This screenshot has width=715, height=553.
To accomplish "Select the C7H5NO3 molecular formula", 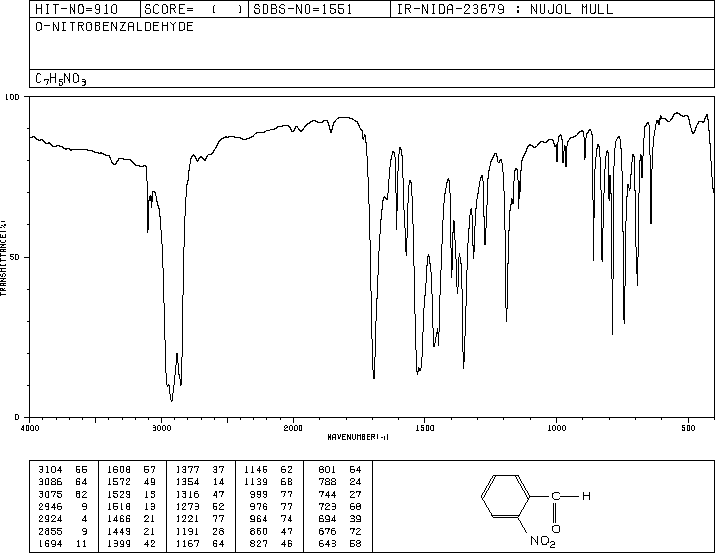I will click(x=61, y=79).
